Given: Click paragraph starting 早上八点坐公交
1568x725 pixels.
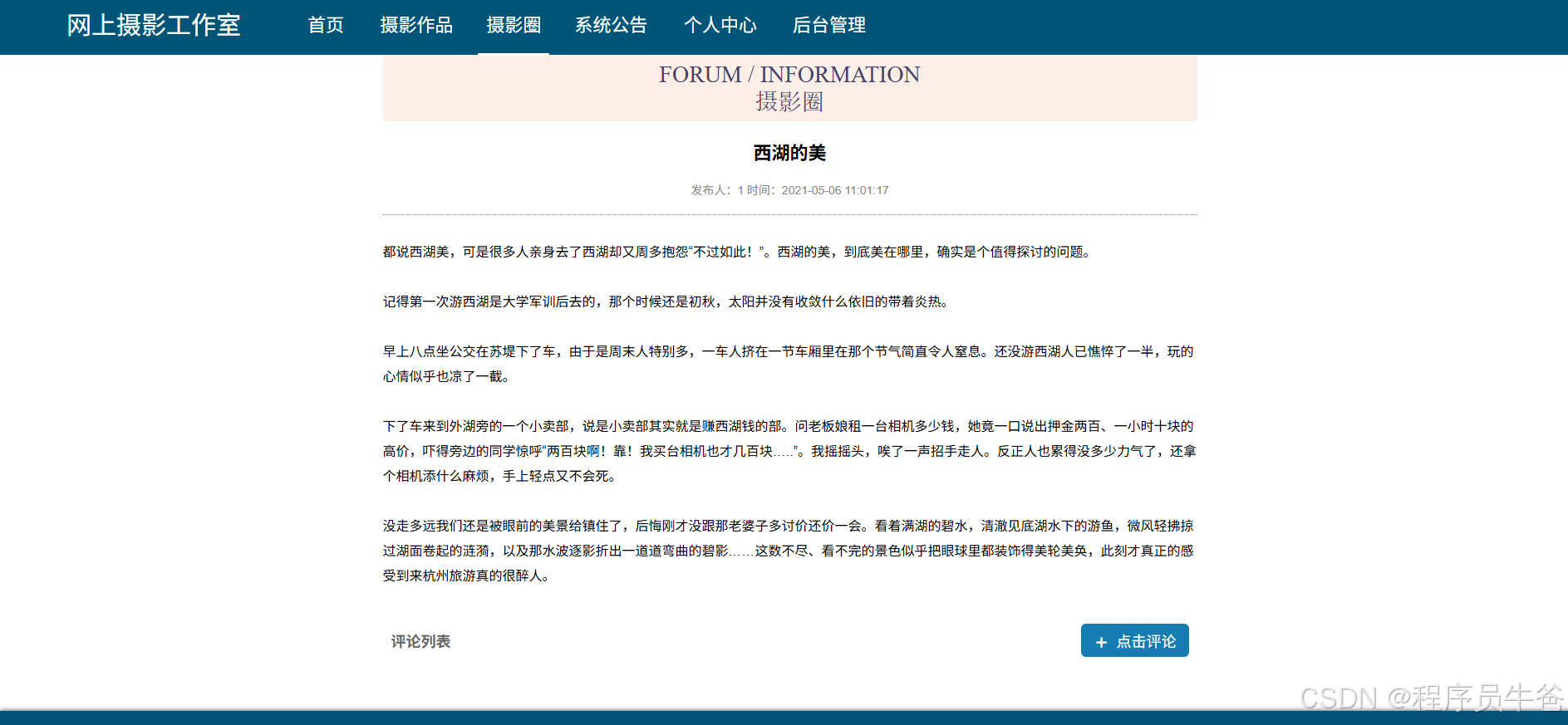Looking at the screenshot, I should pyautogui.click(x=789, y=364).
